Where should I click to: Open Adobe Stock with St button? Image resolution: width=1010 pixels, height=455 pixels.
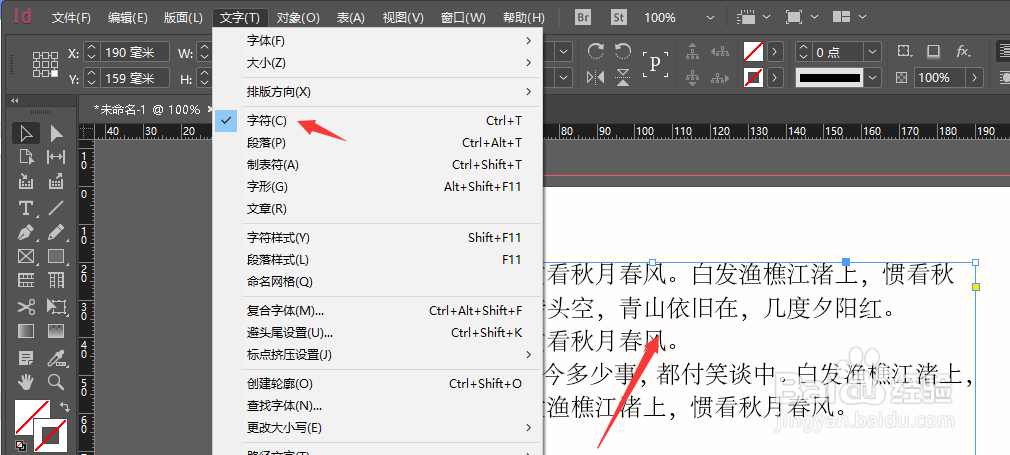[619, 17]
